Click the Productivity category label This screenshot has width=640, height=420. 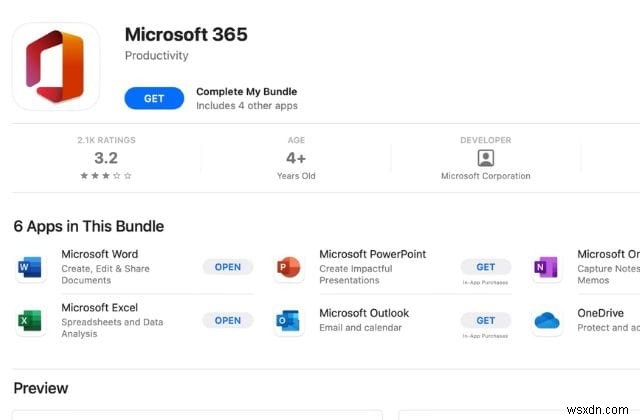tap(157, 56)
